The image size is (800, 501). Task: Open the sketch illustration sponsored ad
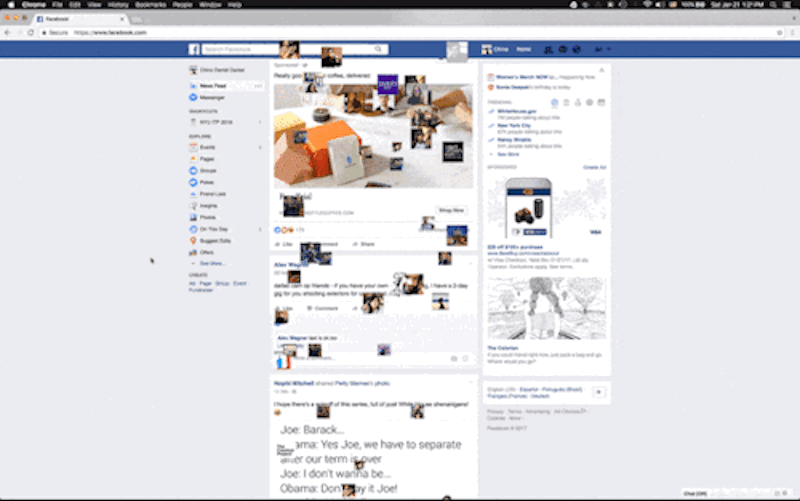coord(546,308)
